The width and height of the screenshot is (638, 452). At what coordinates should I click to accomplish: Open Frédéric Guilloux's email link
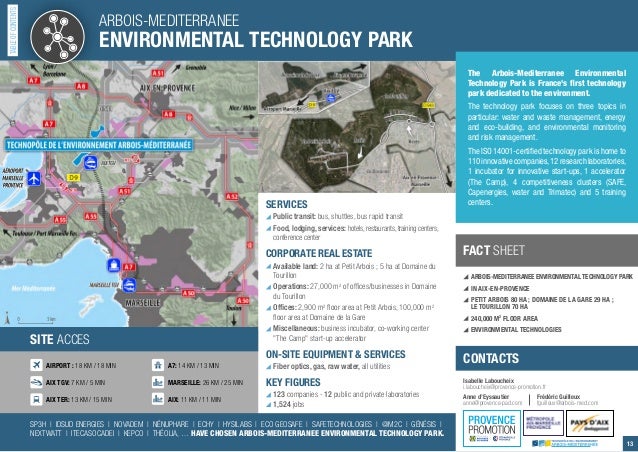coord(567,403)
